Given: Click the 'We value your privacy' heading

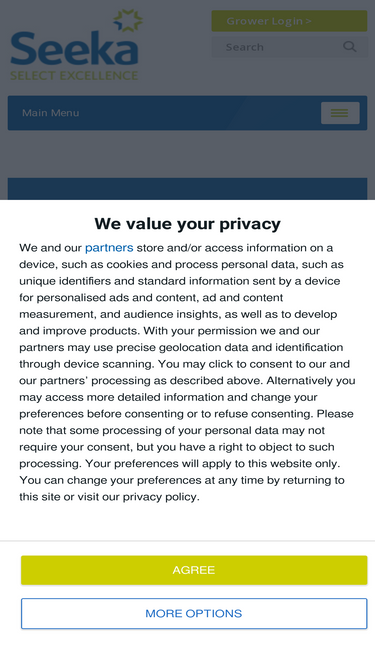Looking at the screenshot, I should click(188, 224).
